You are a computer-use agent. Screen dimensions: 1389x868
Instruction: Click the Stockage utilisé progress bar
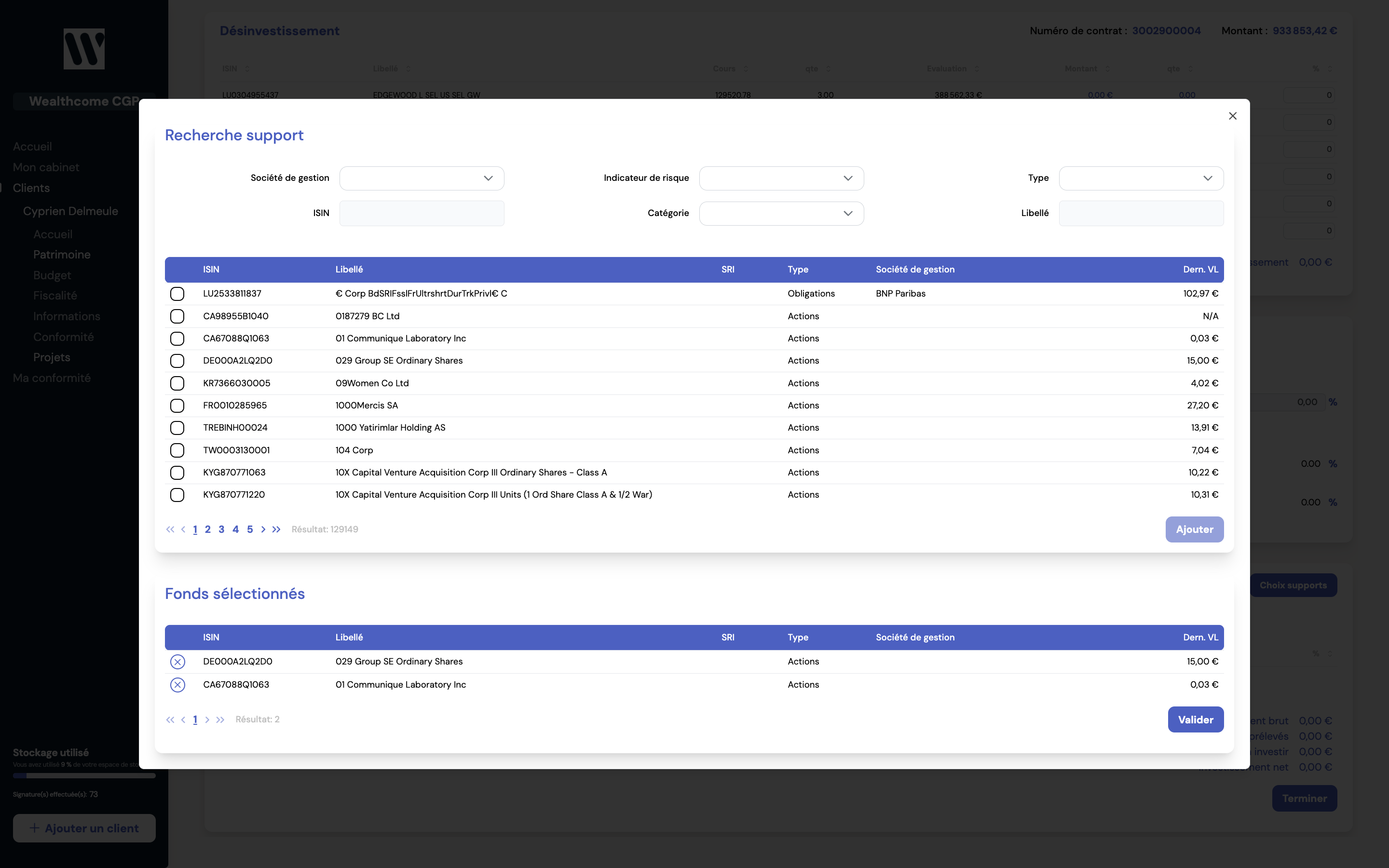coord(84,775)
